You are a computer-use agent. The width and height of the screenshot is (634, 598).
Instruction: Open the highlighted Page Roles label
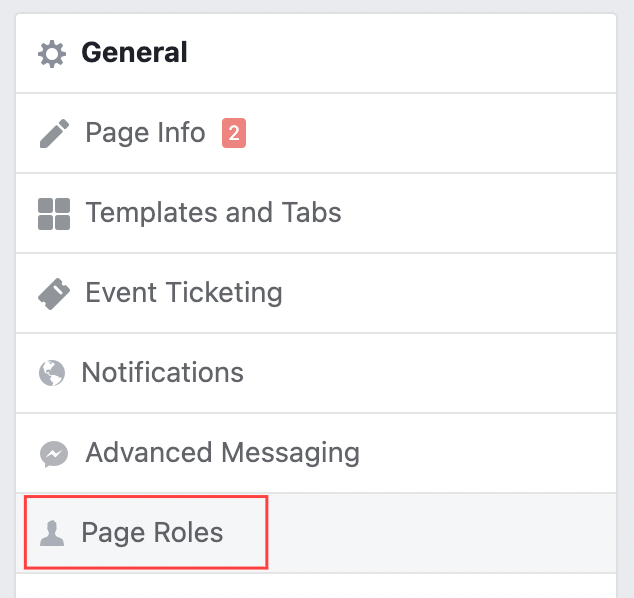tap(152, 533)
